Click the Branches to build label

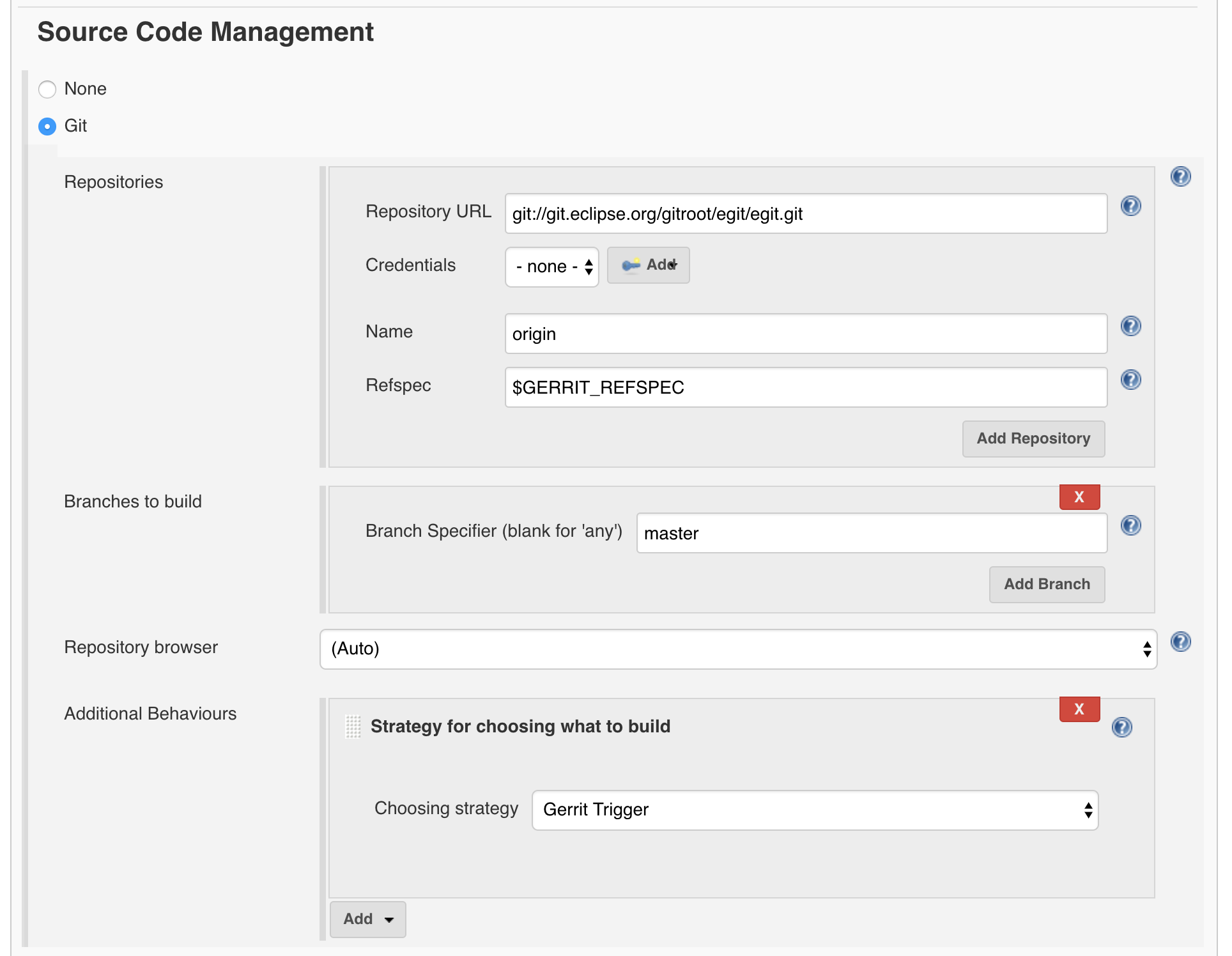[x=133, y=502]
